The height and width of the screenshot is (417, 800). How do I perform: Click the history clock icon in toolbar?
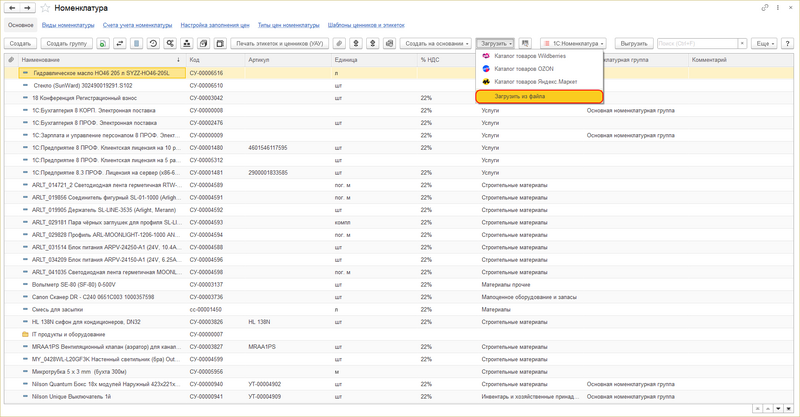153,44
